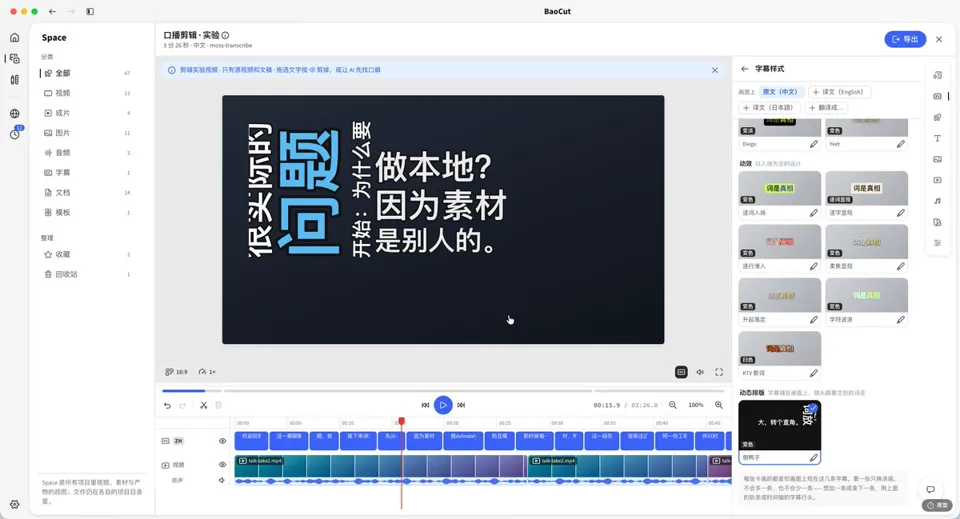Open the subtitle tool in right toolbar
The width and height of the screenshot is (960, 519).
937,96
